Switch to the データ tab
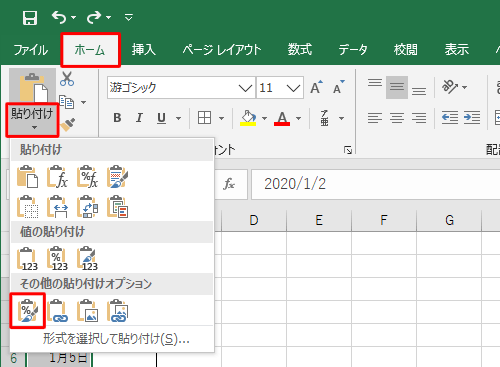Viewport: 500px width, 367px height. tap(353, 50)
